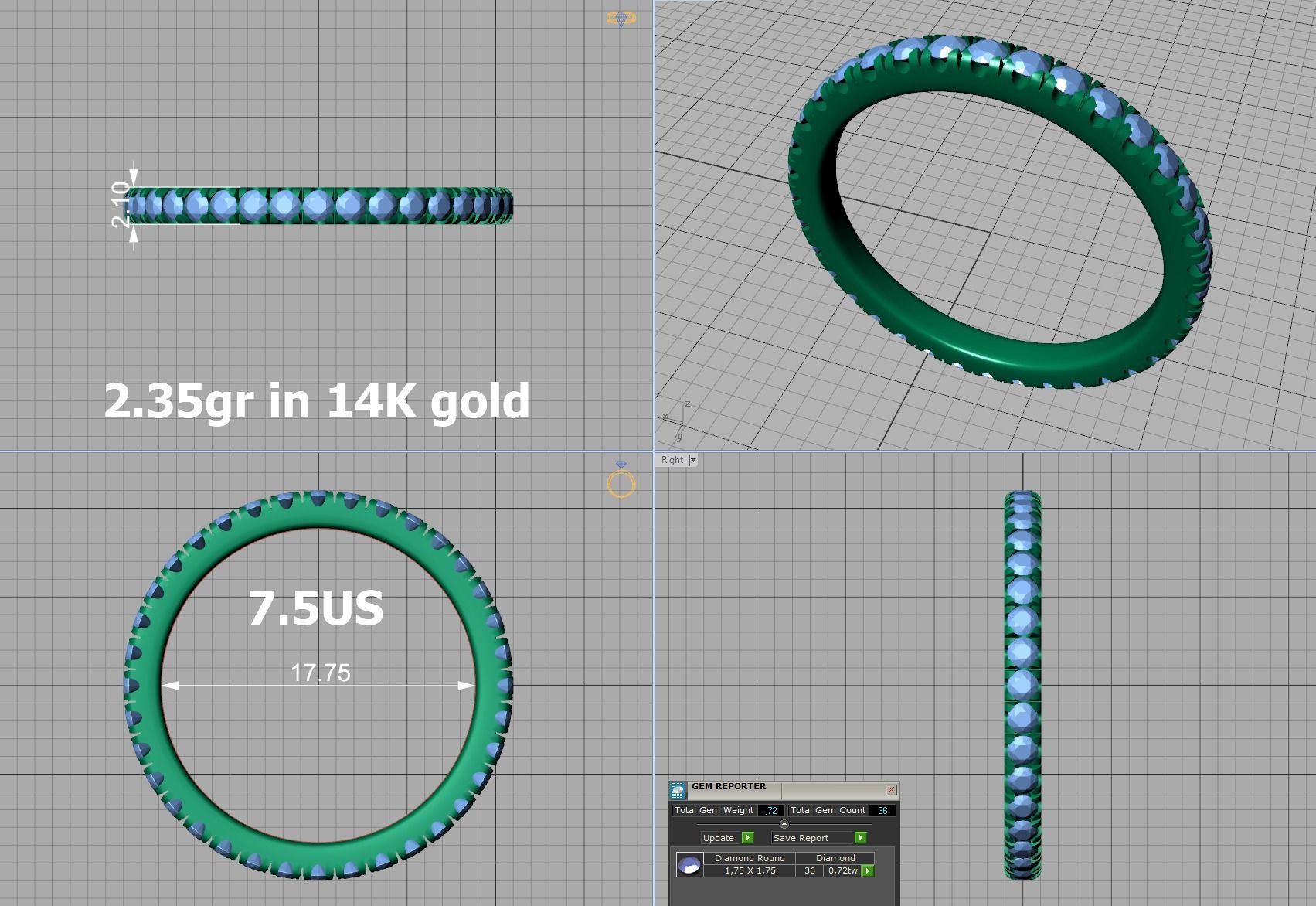1316x906 pixels.
Task: Click the XYZ axis indicator in perspective viewport
Action: point(676,422)
